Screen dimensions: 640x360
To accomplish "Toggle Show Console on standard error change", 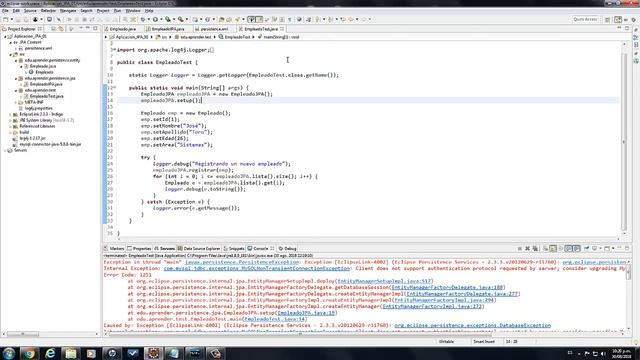I will point(576,248).
